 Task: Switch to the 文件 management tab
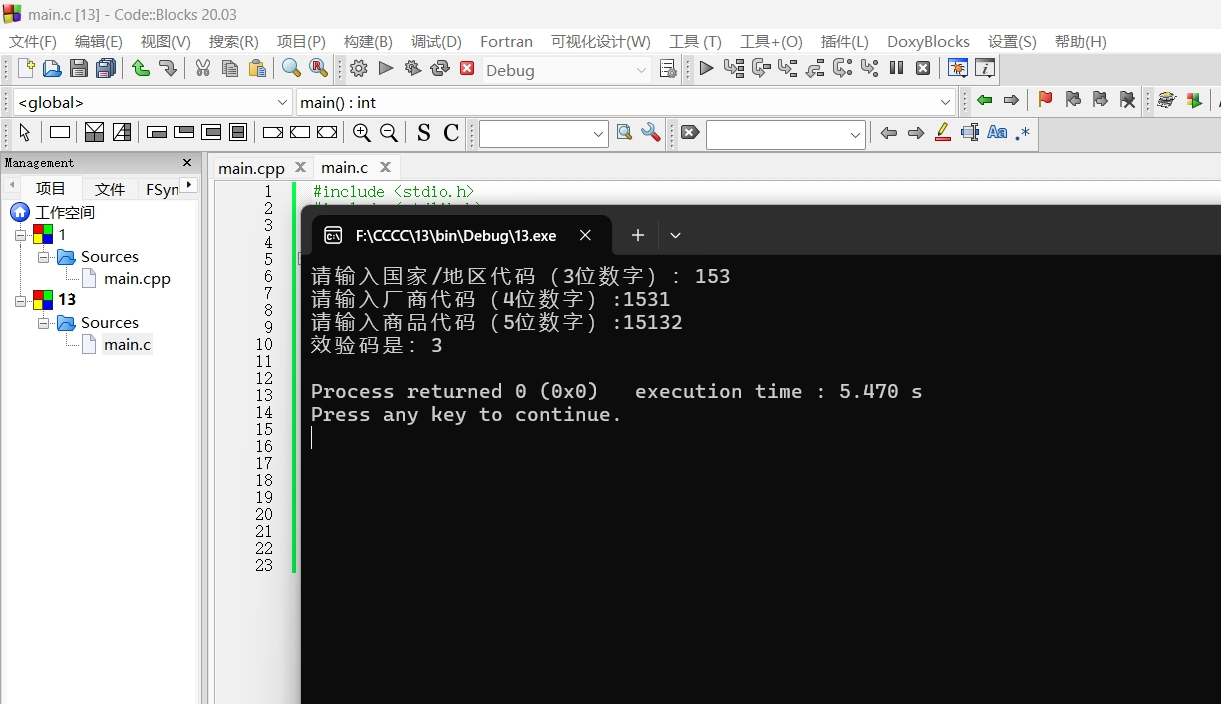click(110, 188)
